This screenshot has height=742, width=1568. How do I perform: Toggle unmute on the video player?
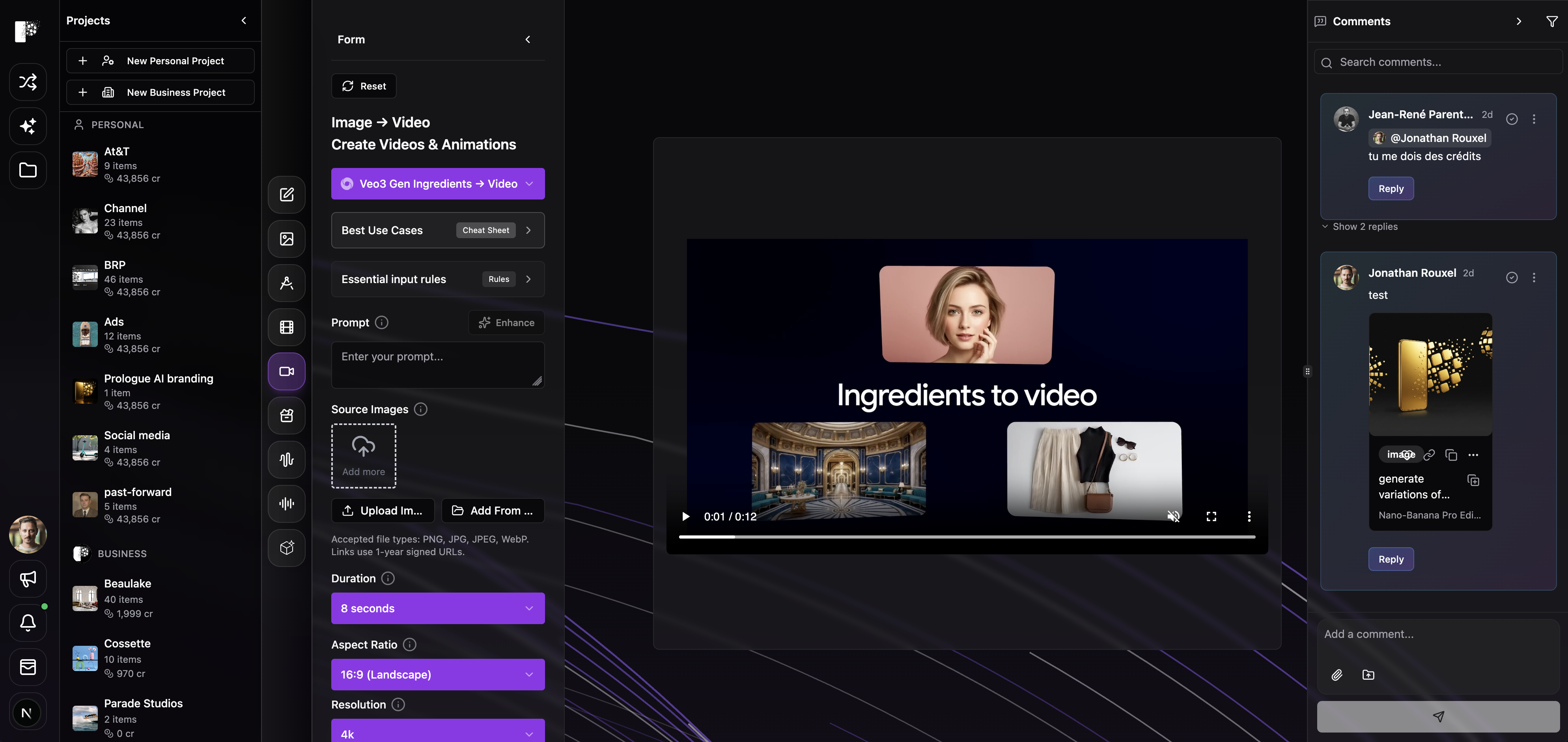pos(1174,516)
